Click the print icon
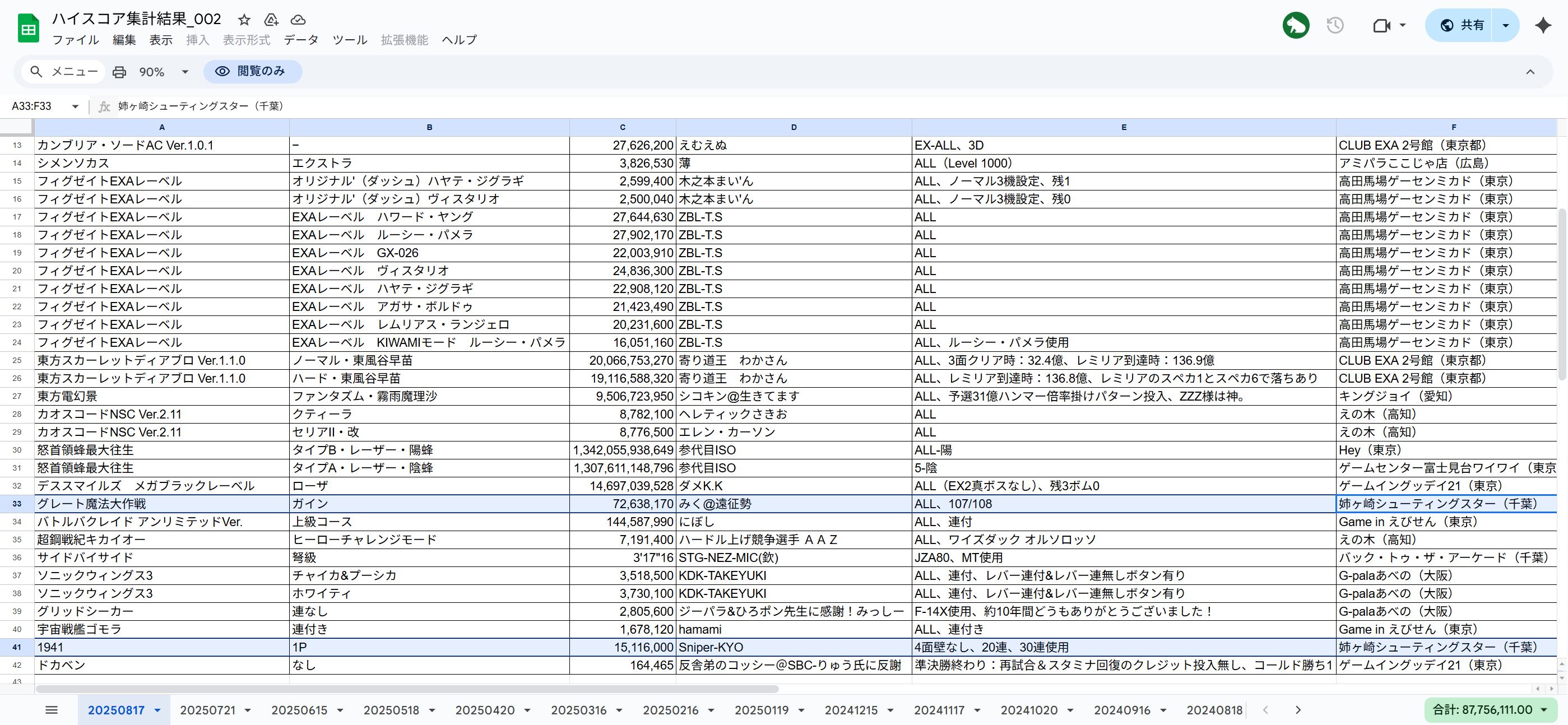Image resolution: width=1568 pixels, height=725 pixels. pos(119,72)
